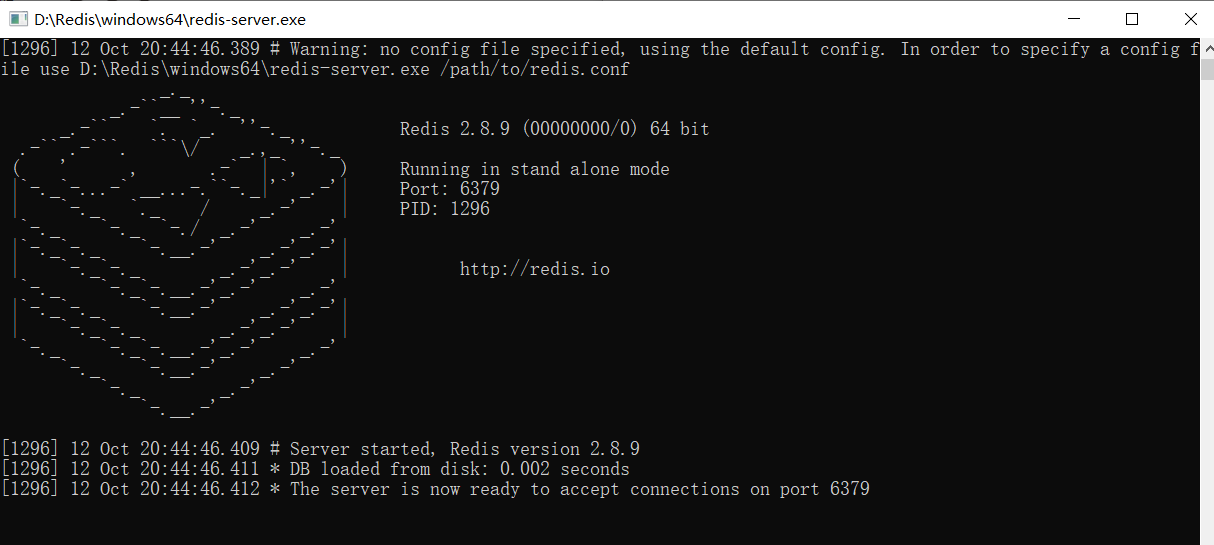The width and height of the screenshot is (1214, 545).
Task: Click the http://redis.io address text
Action: tap(535, 269)
